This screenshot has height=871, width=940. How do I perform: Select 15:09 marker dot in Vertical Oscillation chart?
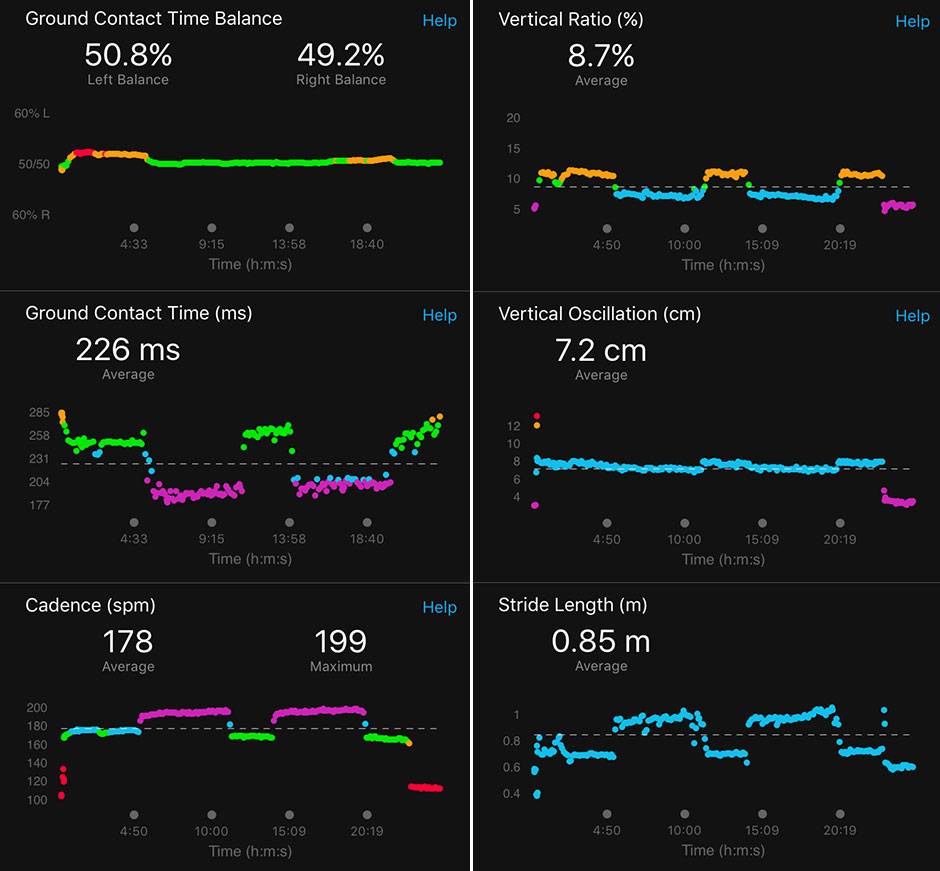point(762,523)
